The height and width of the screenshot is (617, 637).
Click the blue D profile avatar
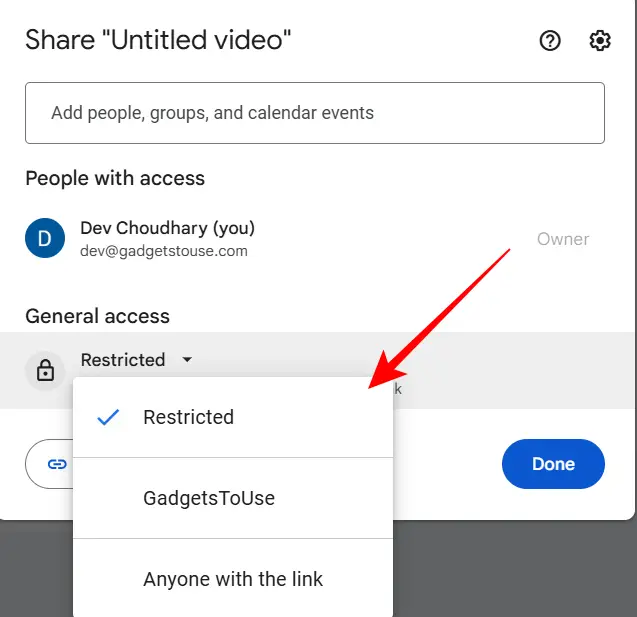point(45,238)
